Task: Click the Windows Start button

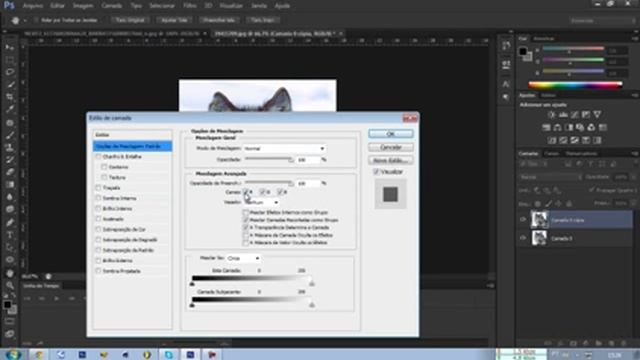Action: (x=13, y=354)
